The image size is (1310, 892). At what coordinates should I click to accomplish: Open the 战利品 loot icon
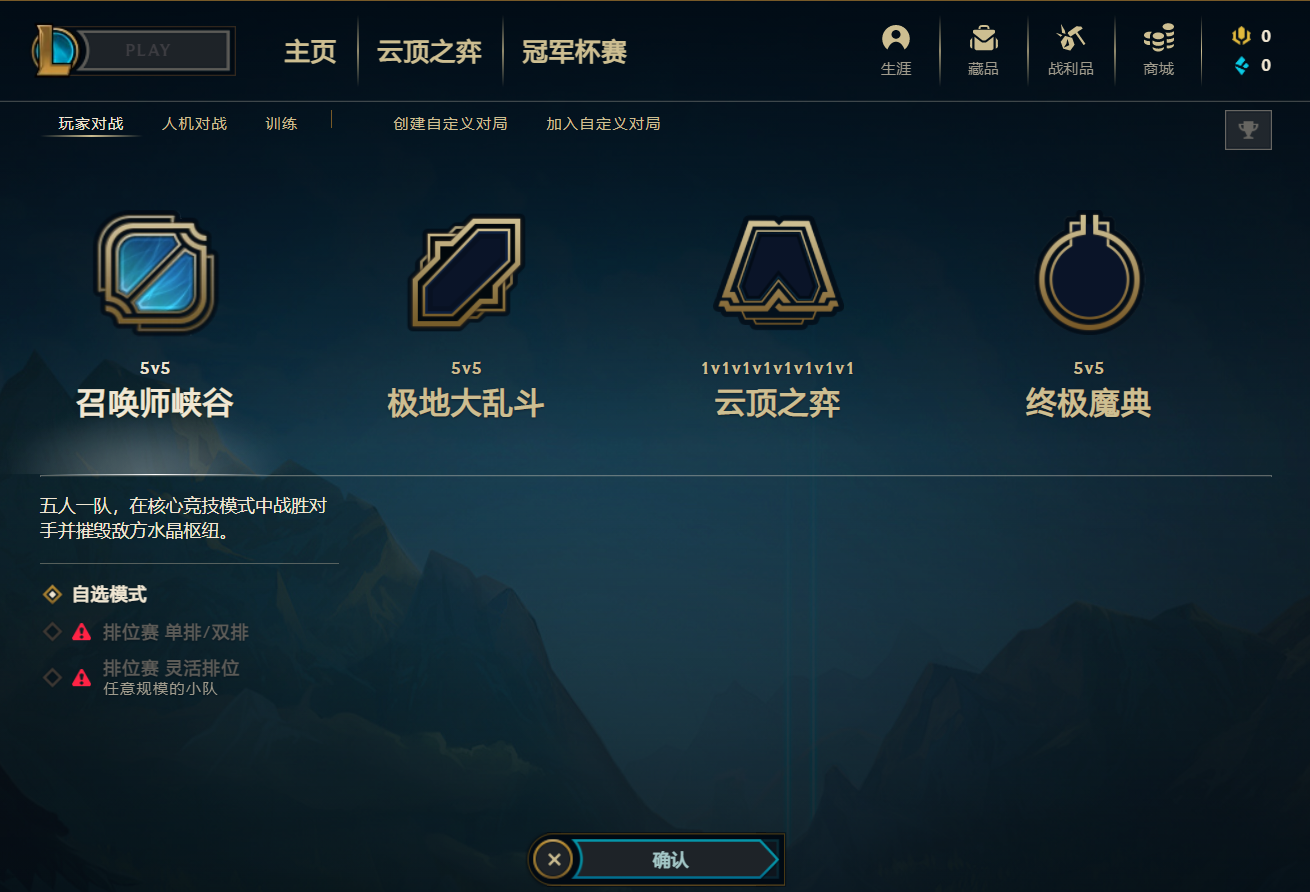tap(1071, 39)
